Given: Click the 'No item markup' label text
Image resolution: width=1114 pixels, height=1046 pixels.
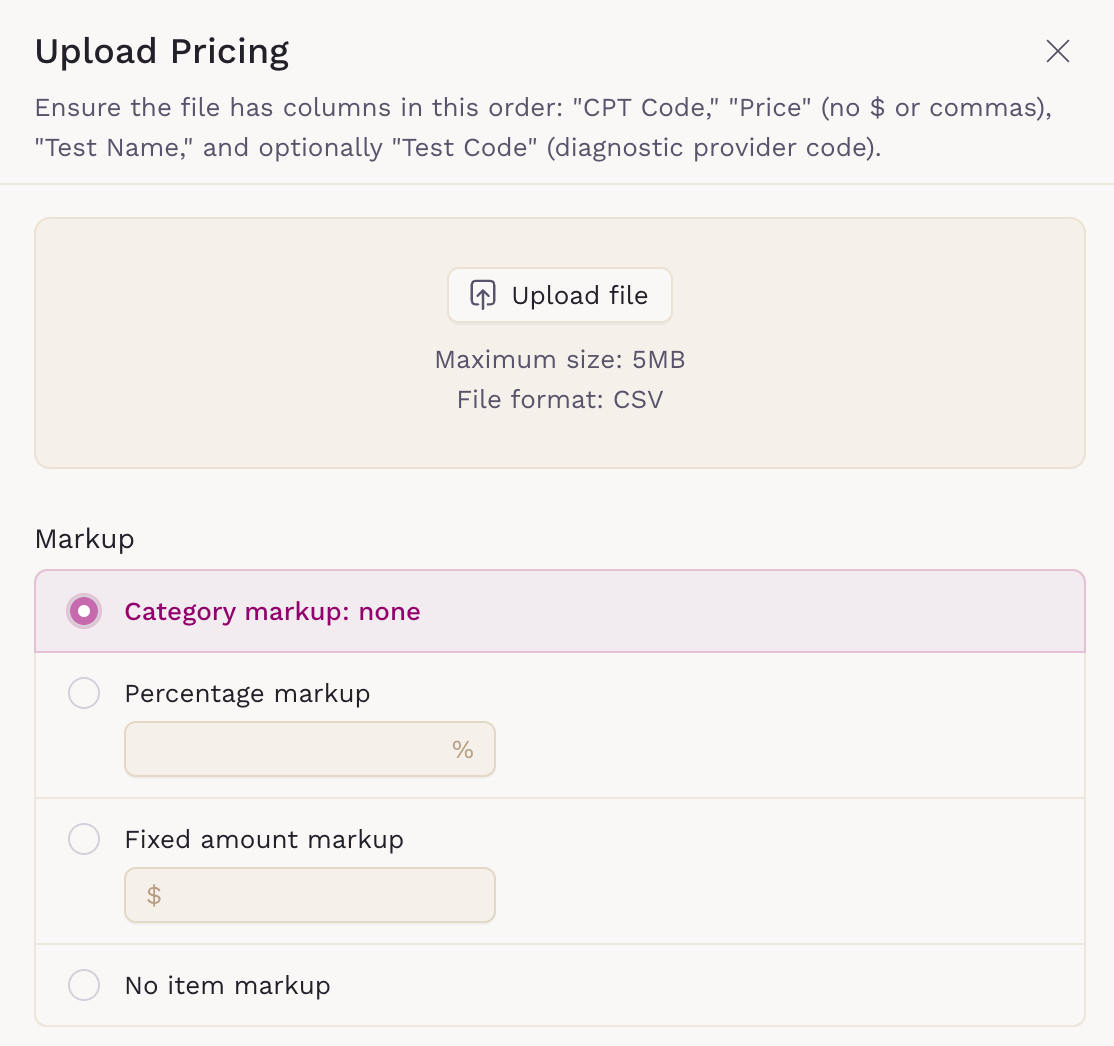Looking at the screenshot, I should coord(227,985).
